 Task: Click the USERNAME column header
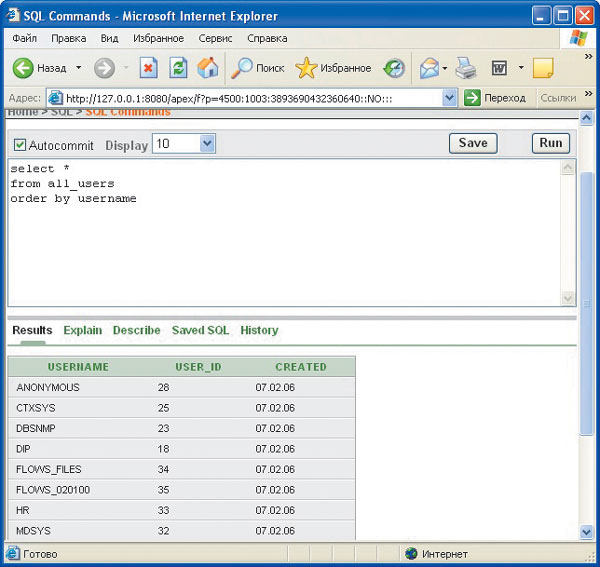point(78,367)
